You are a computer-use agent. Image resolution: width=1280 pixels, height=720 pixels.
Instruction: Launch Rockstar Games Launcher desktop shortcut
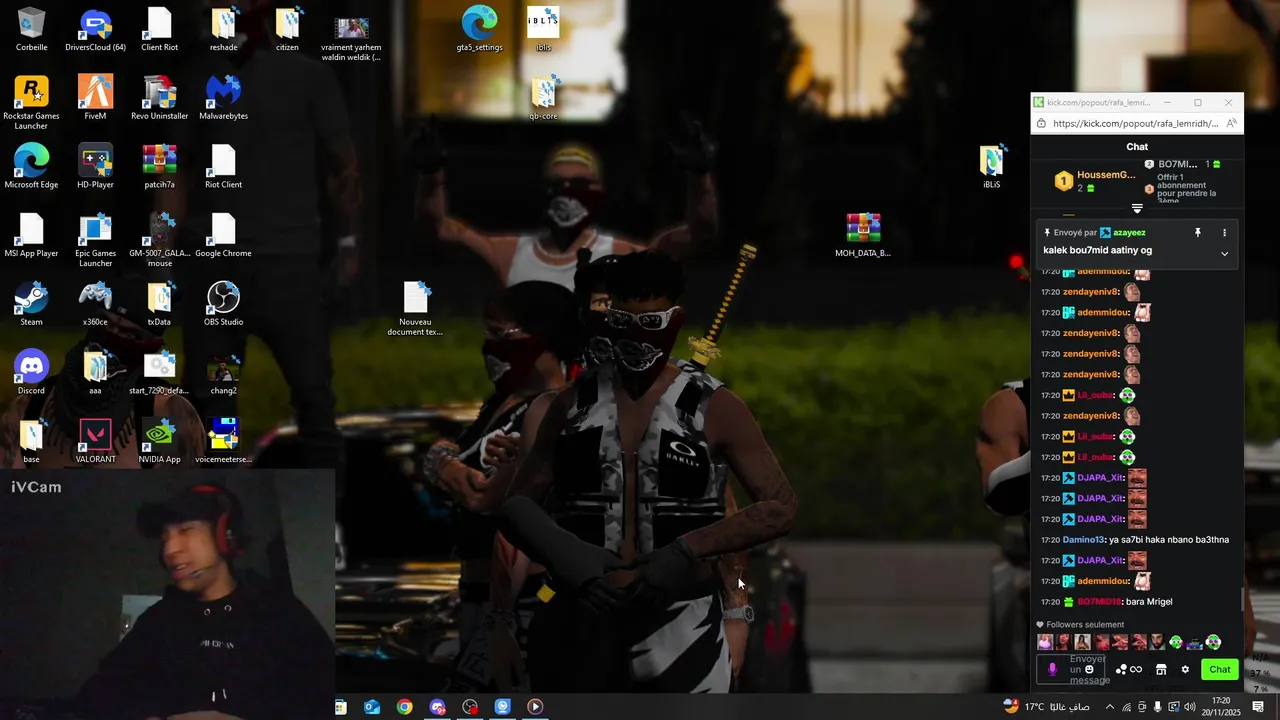31,103
